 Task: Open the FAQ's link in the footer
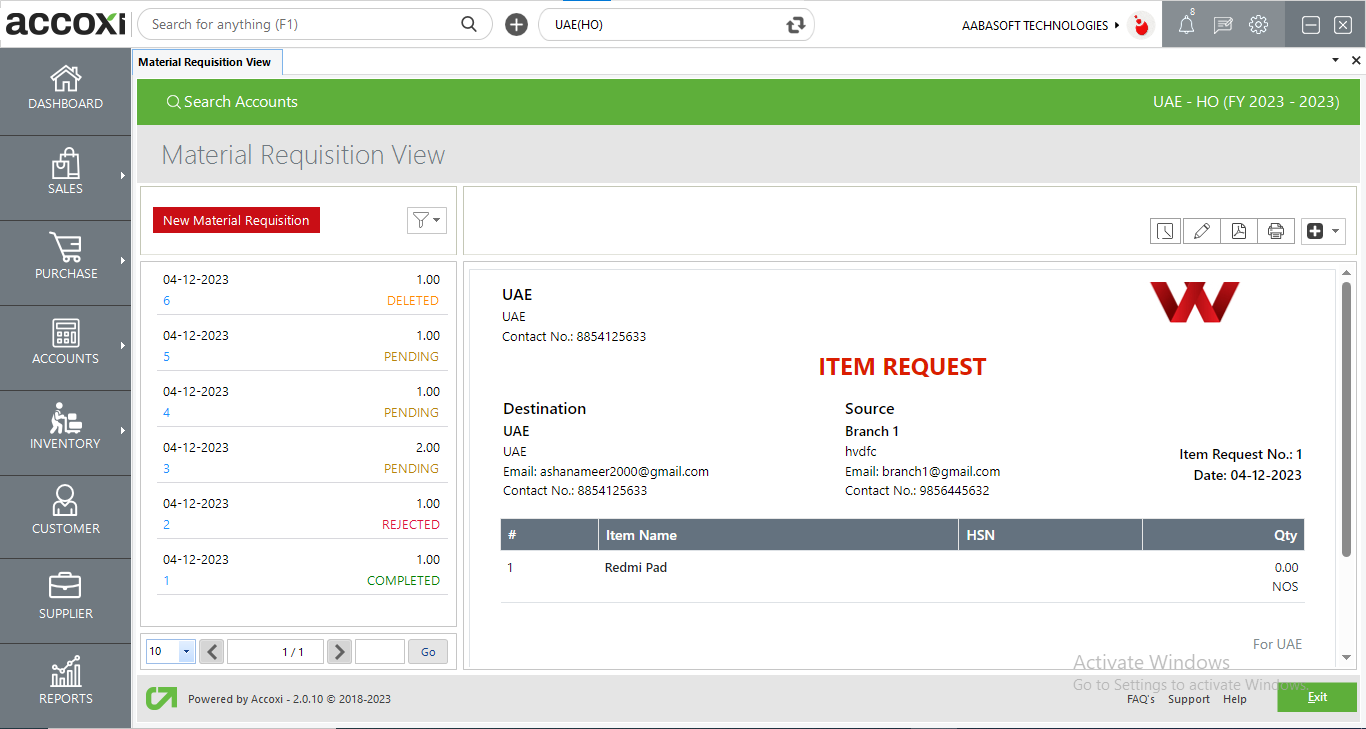click(x=1141, y=699)
